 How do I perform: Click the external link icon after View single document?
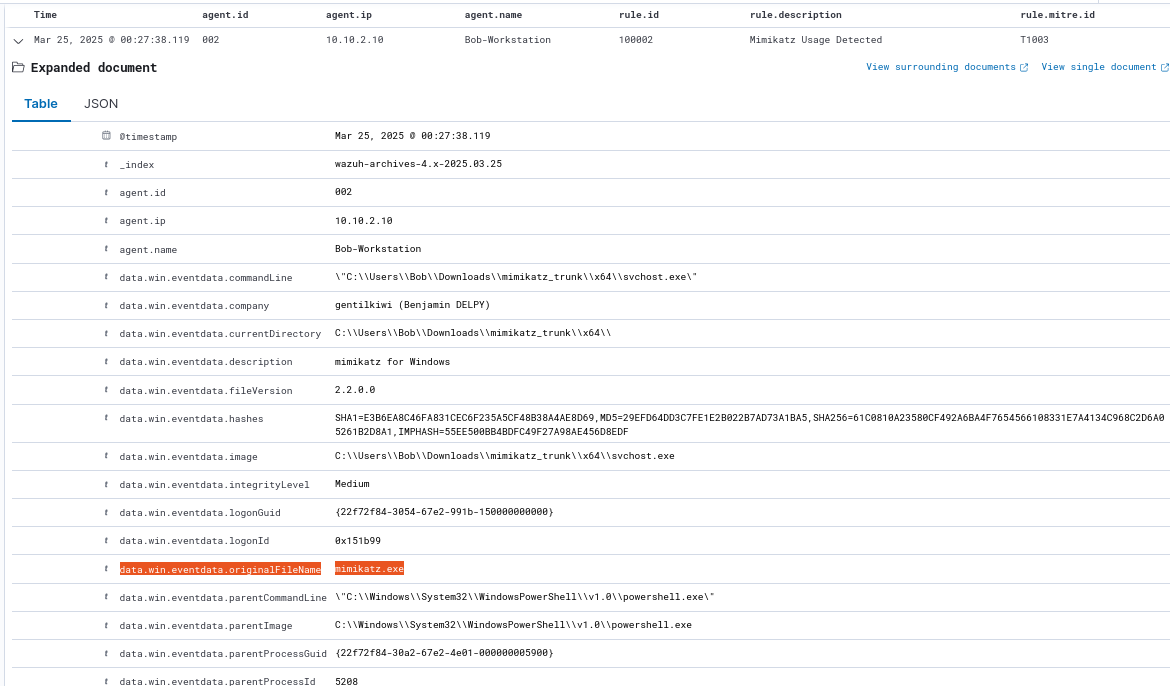pyautogui.click(x=1164, y=68)
